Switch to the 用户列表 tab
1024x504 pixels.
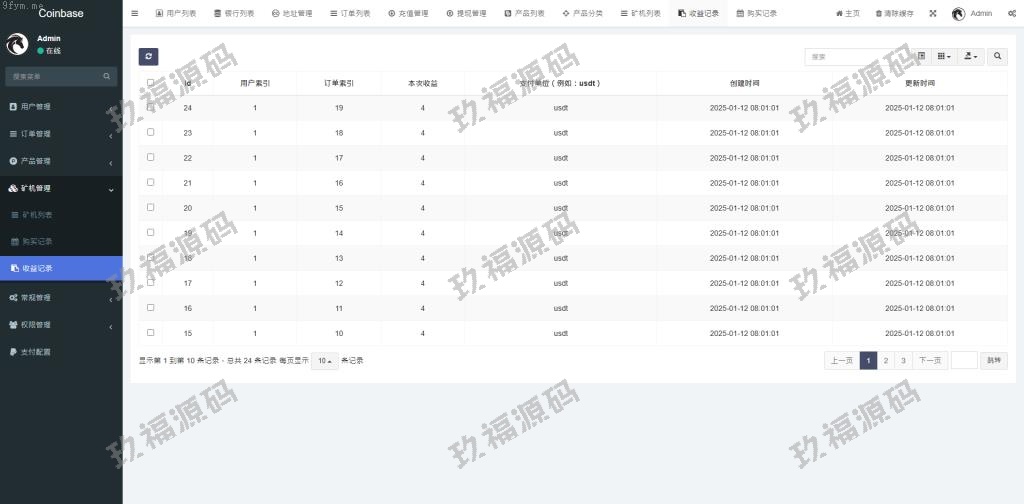[x=176, y=14]
